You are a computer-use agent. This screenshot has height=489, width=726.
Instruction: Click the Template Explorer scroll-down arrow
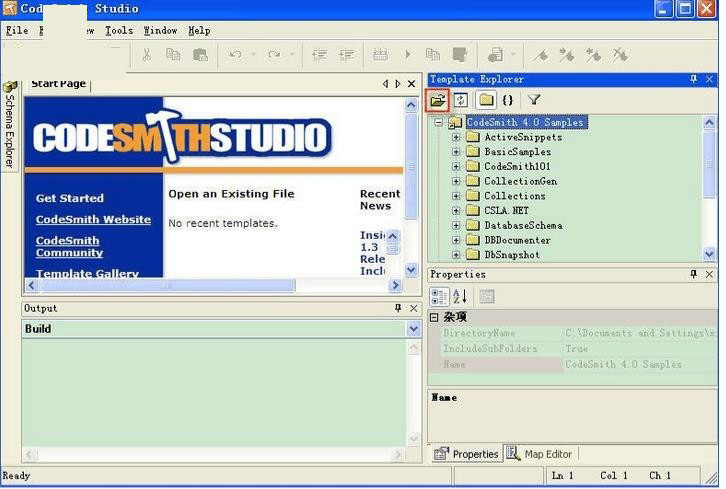pyautogui.click(x=709, y=254)
